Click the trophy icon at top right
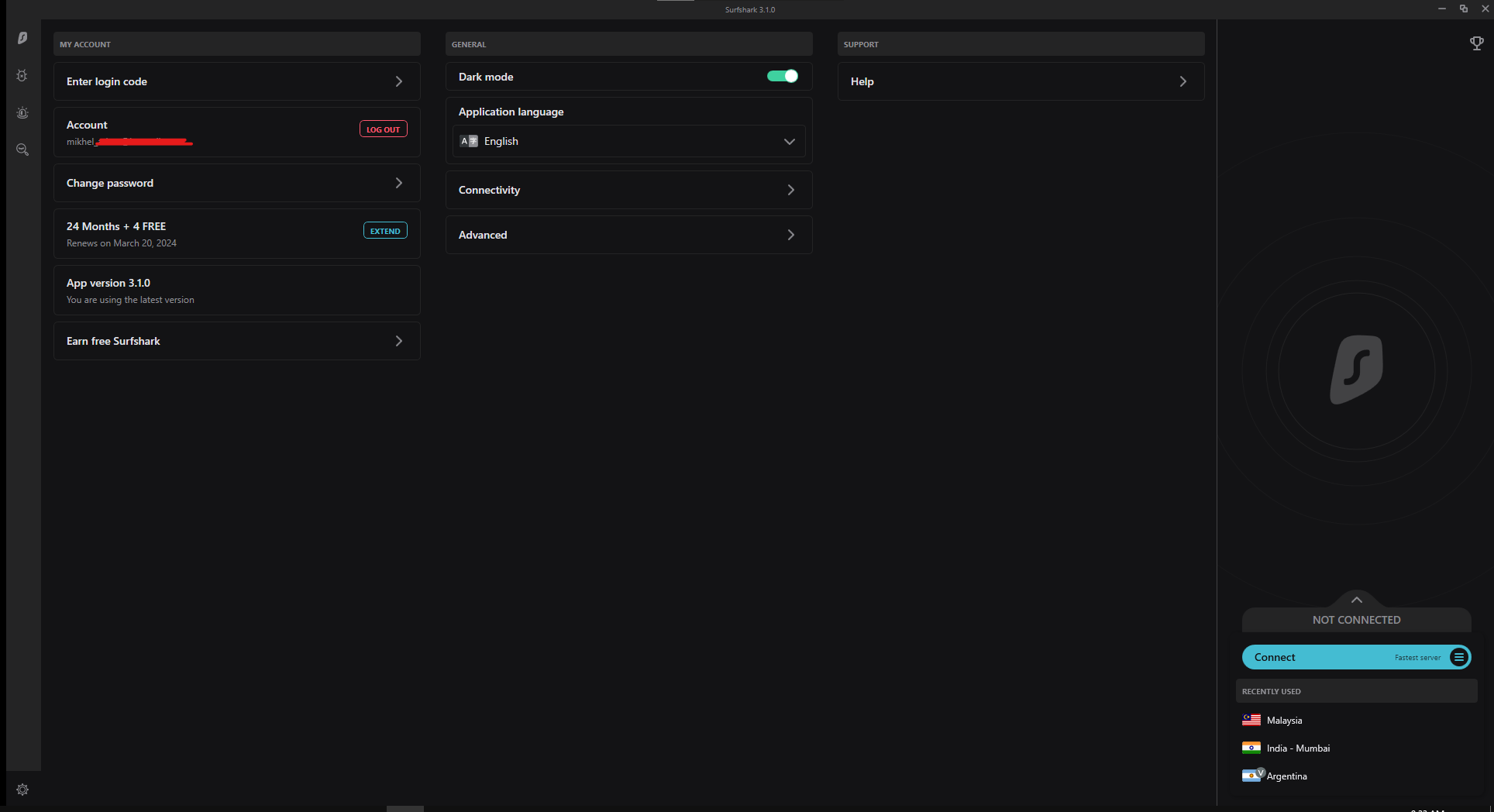The height and width of the screenshot is (812, 1494). click(1476, 43)
